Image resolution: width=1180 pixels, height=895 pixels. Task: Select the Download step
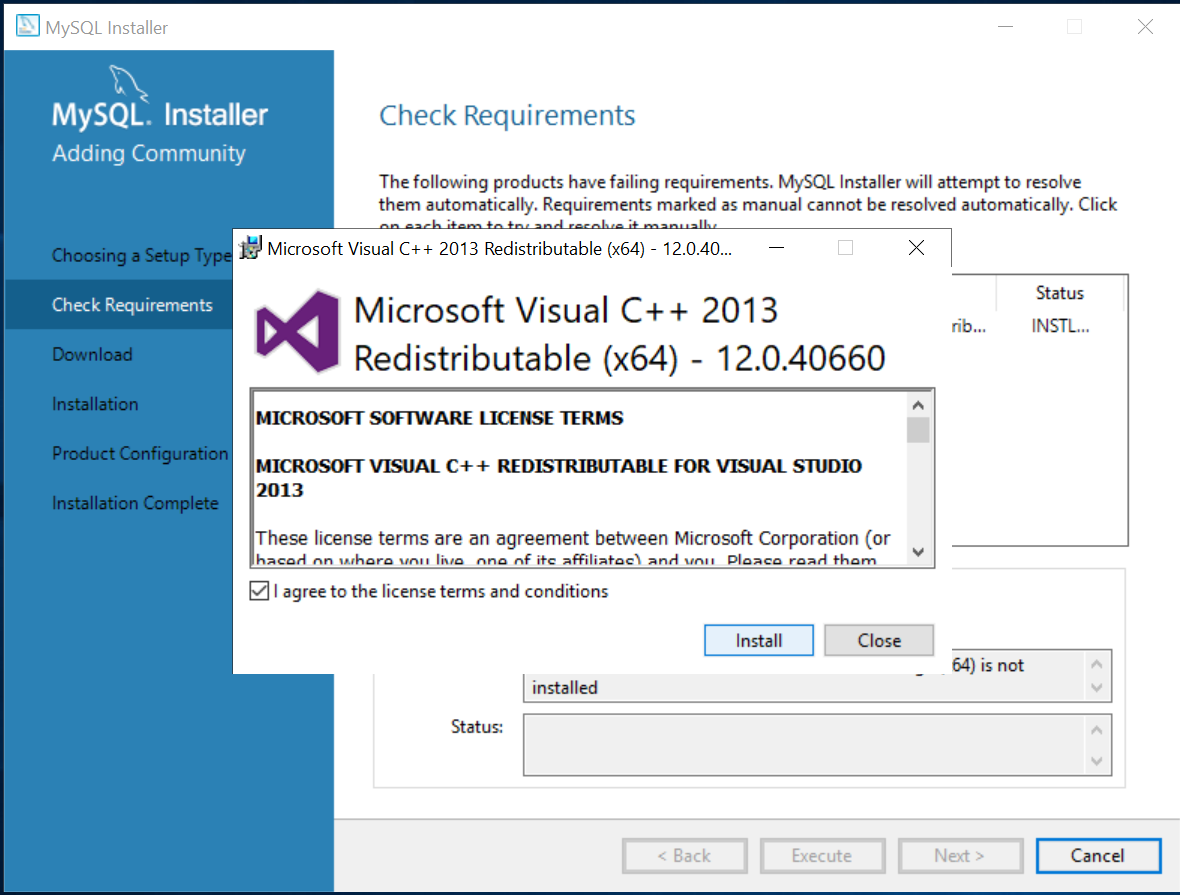click(x=92, y=354)
